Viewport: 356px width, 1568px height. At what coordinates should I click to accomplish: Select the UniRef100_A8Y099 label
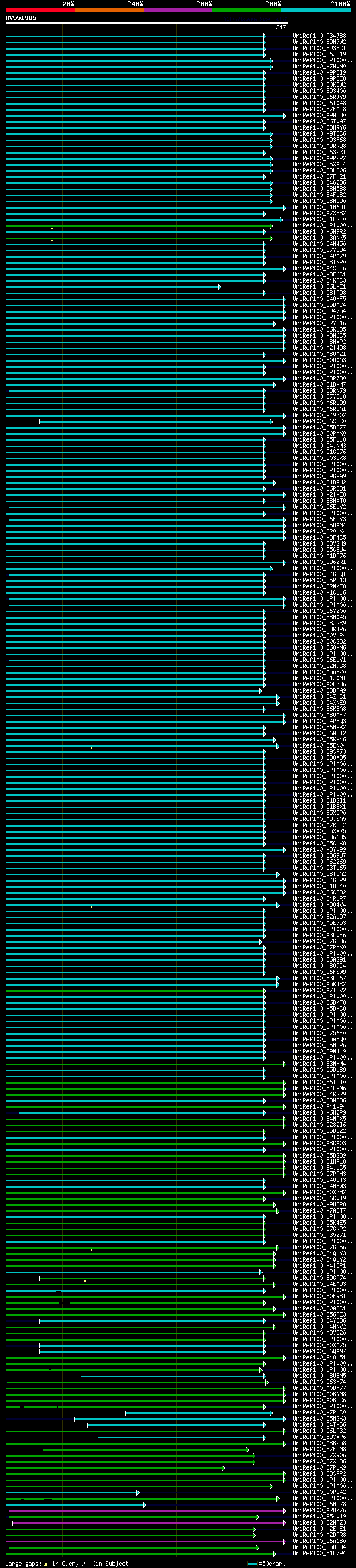click(x=319, y=850)
